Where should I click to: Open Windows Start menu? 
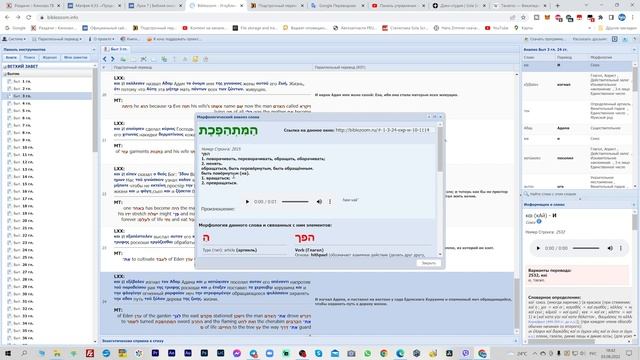8,353
